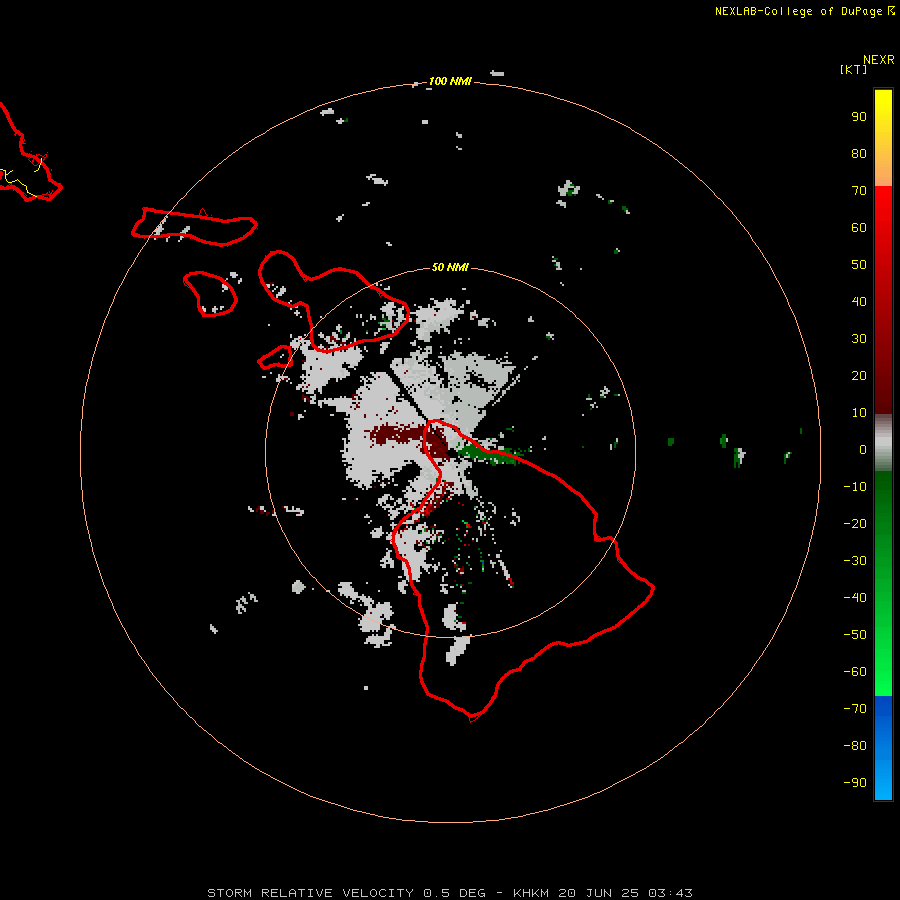Click the KHKM station identifier in the caption
Viewport: 900px width, 900px height.
(530, 893)
